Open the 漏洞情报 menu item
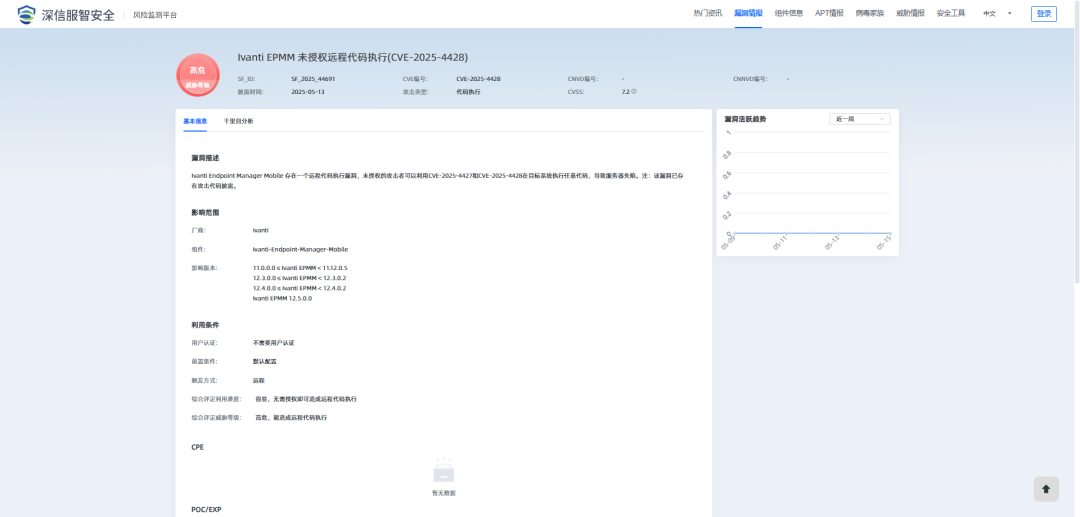Screen dimensions: 1080x517 point(748,13)
